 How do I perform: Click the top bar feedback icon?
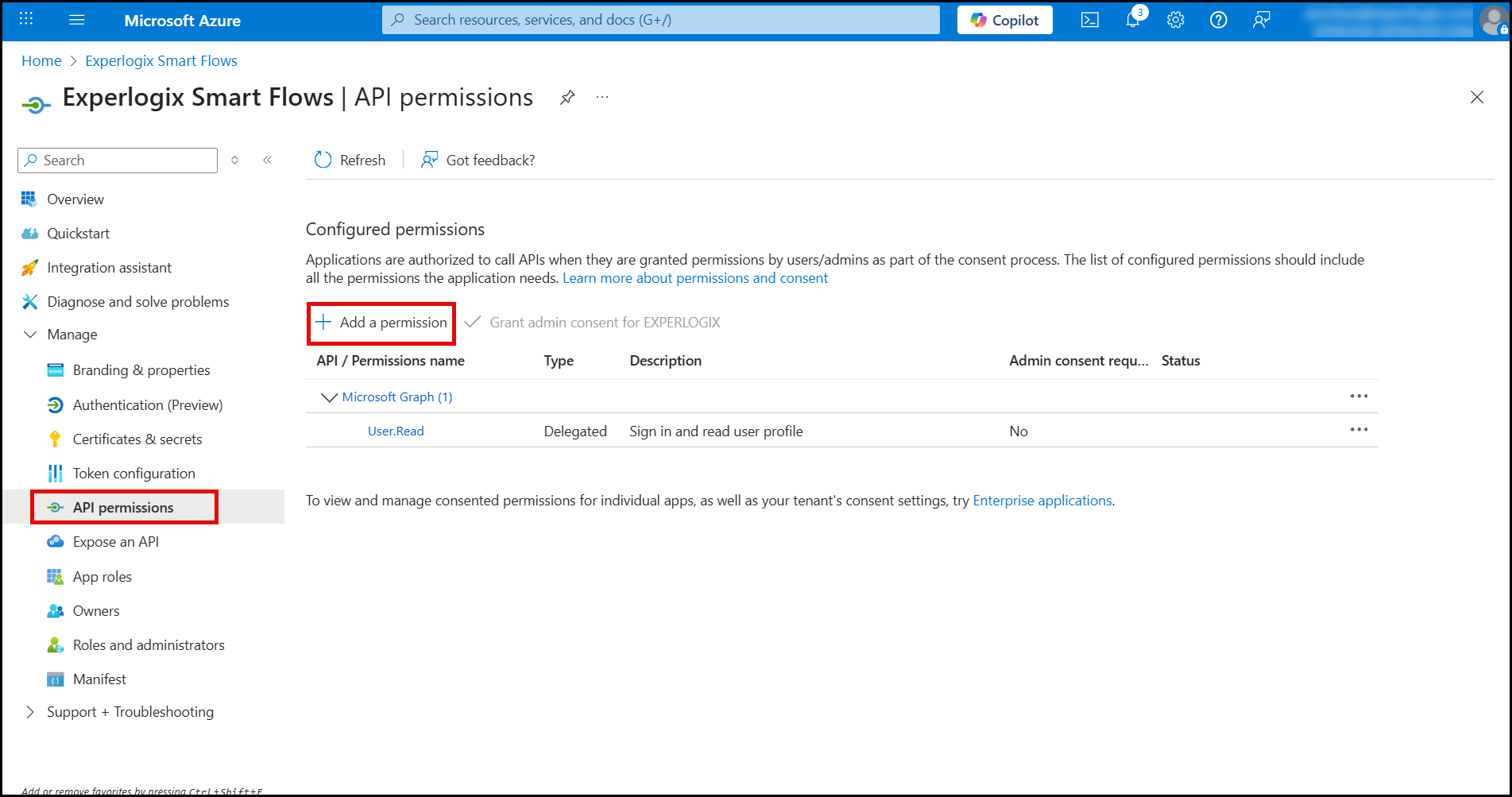pyautogui.click(x=1261, y=20)
